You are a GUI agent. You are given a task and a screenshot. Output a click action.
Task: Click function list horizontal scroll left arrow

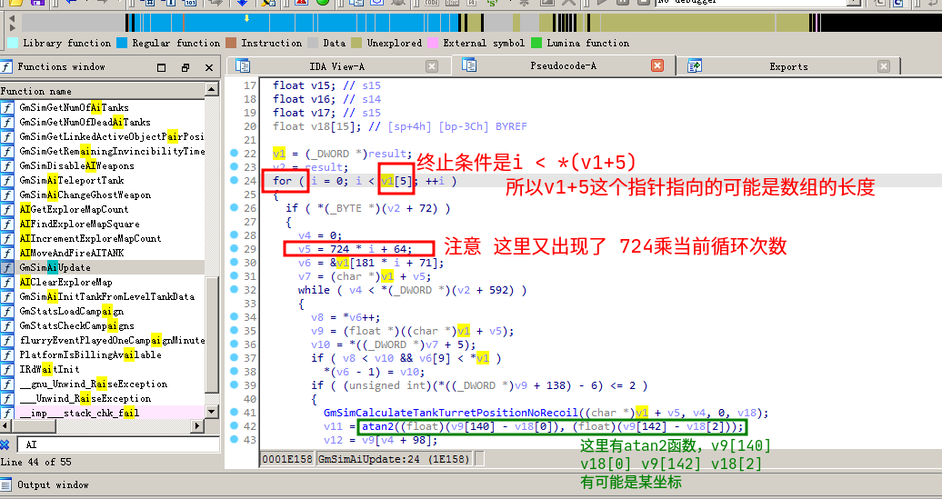click(x=5, y=426)
